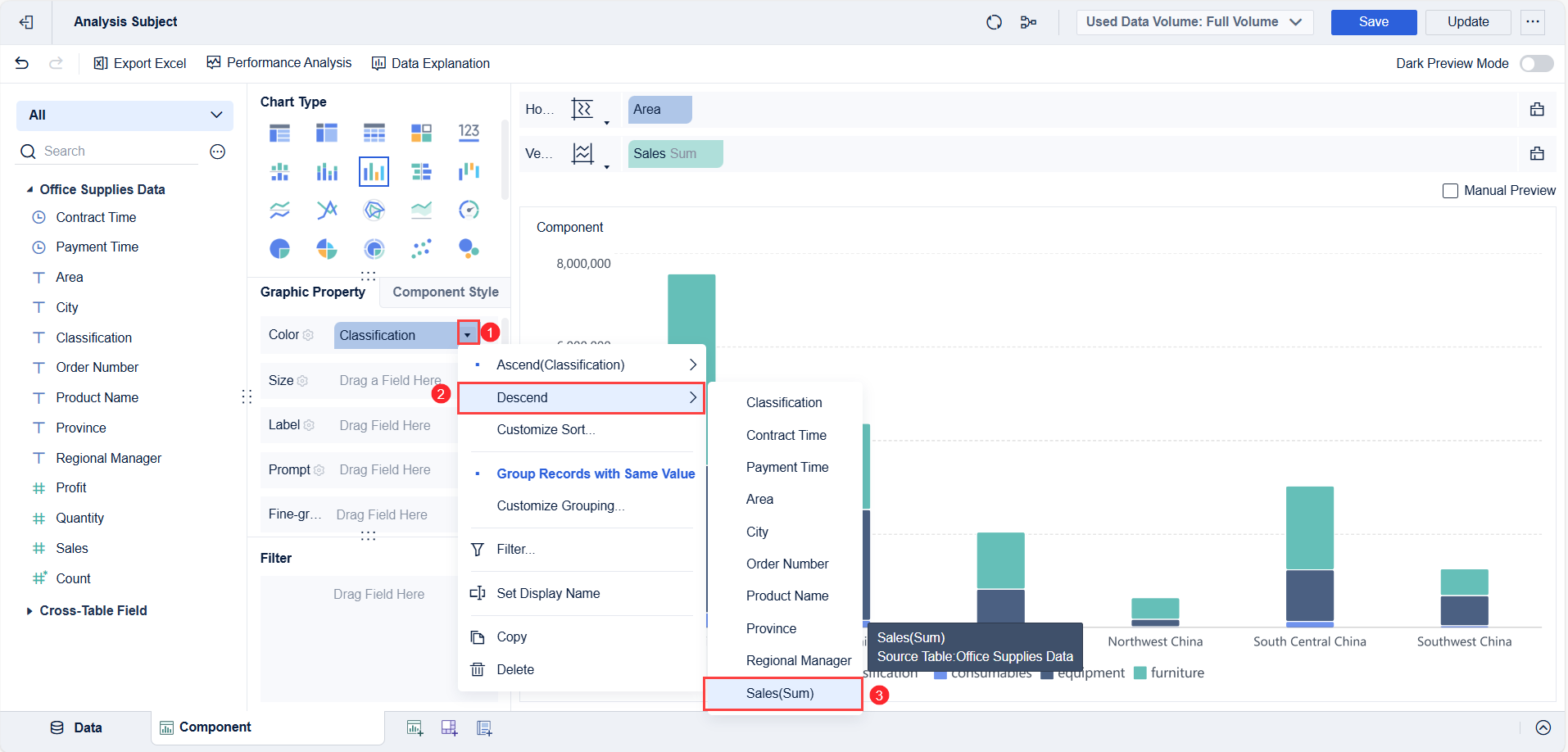Select Sales(Sum) in the submenu

click(783, 694)
